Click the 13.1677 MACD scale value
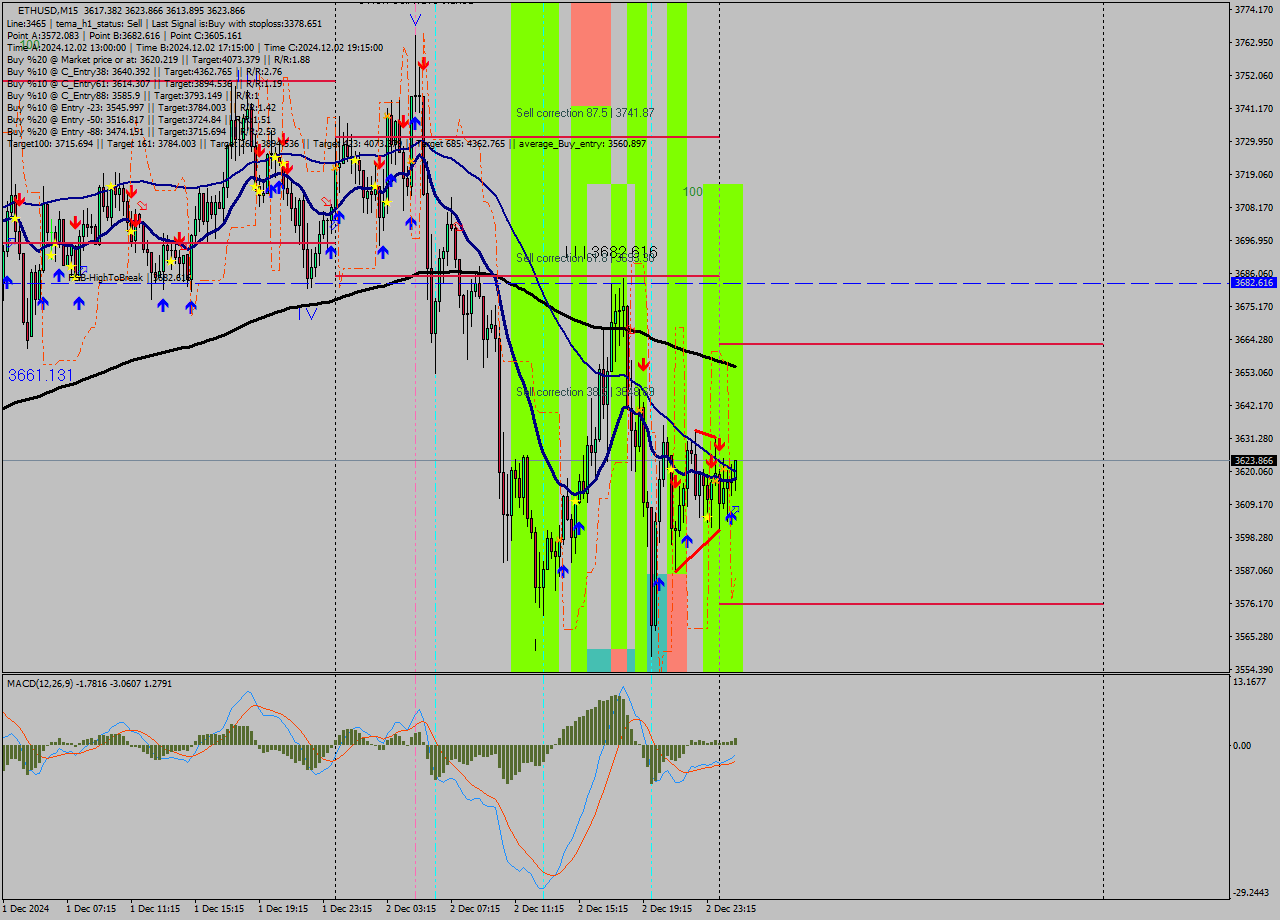The image size is (1280, 920). (x=1250, y=682)
